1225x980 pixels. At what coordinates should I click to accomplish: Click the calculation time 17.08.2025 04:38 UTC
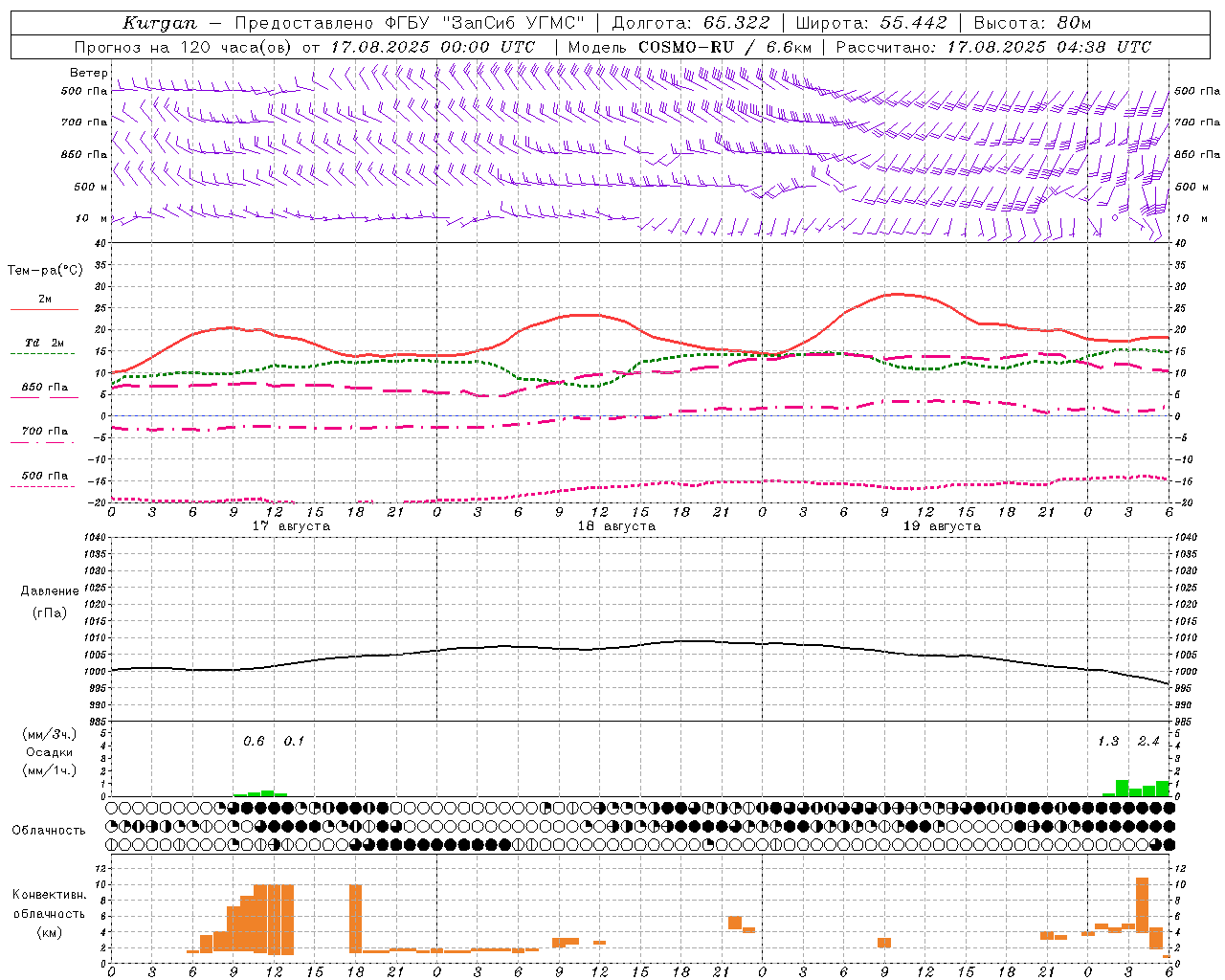click(1049, 47)
